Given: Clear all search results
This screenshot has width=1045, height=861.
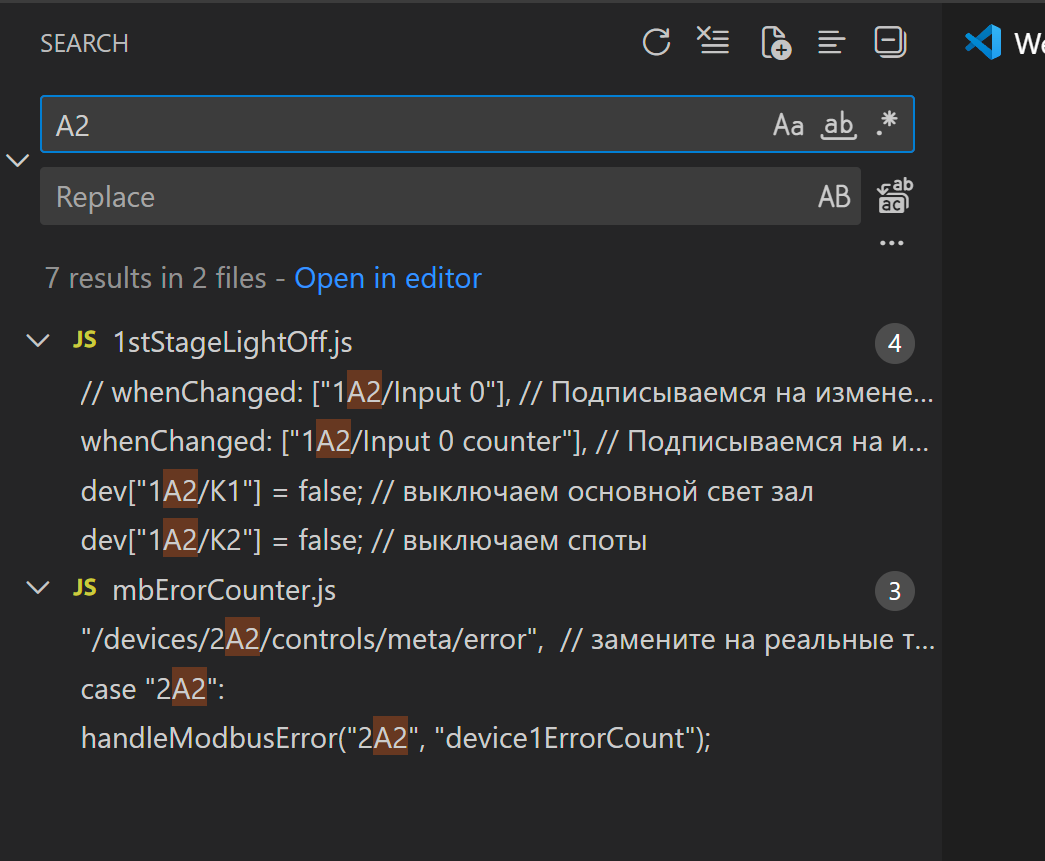Looking at the screenshot, I should pyautogui.click(x=713, y=42).
